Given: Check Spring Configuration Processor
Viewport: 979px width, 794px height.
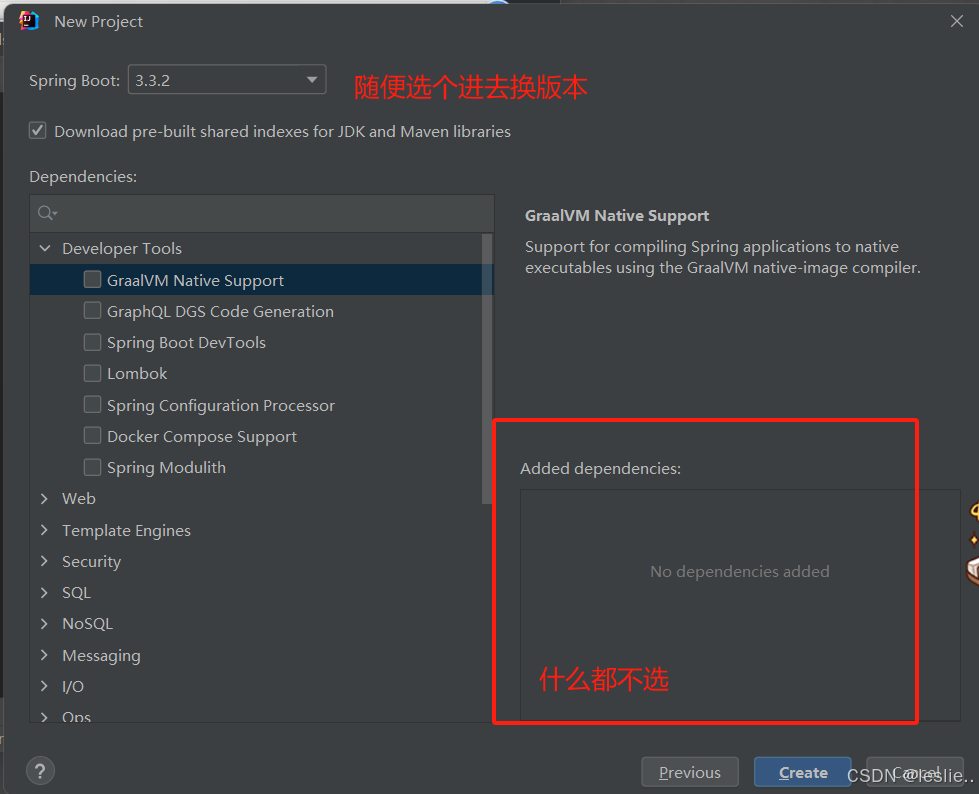Looking at the screenshot, I should [92, 404].
